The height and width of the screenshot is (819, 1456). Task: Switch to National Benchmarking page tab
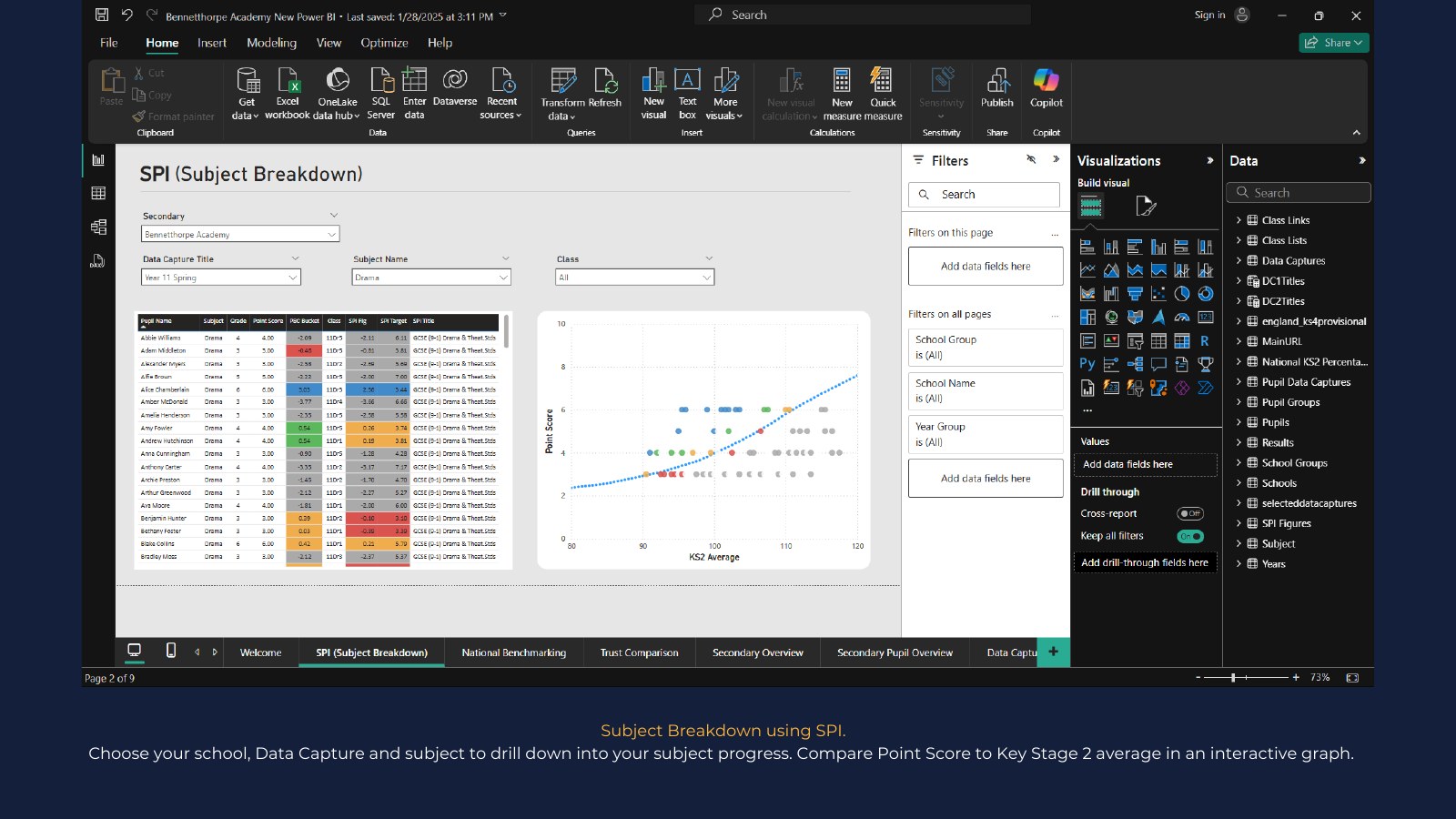point(513,652)
